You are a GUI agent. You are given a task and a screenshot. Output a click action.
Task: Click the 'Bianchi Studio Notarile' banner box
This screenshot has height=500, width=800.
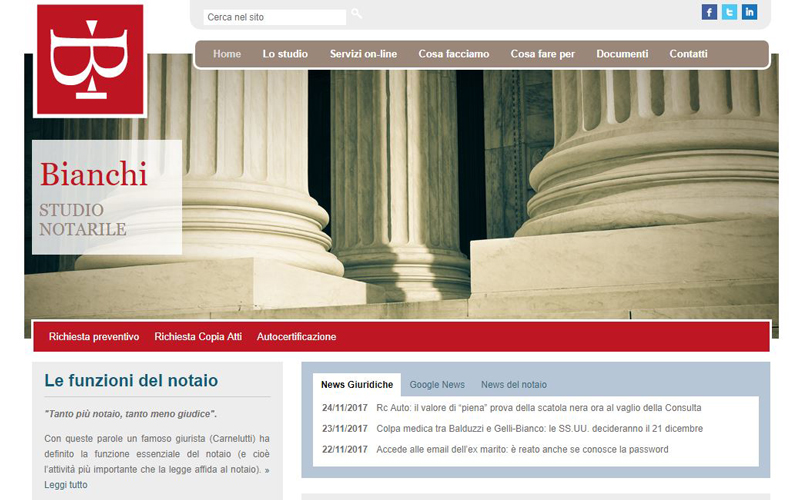click(107, 197)
